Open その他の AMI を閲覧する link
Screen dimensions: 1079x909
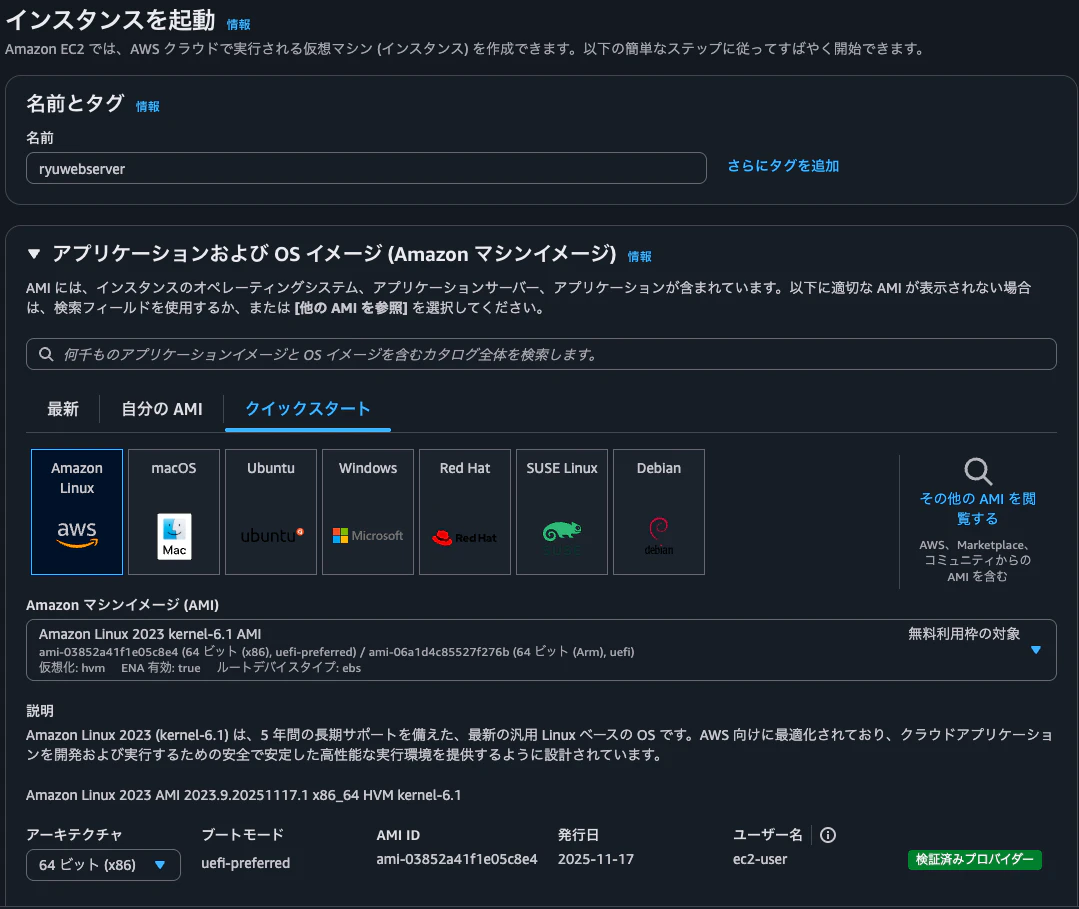pyautogui.click(x=978, y=509)
